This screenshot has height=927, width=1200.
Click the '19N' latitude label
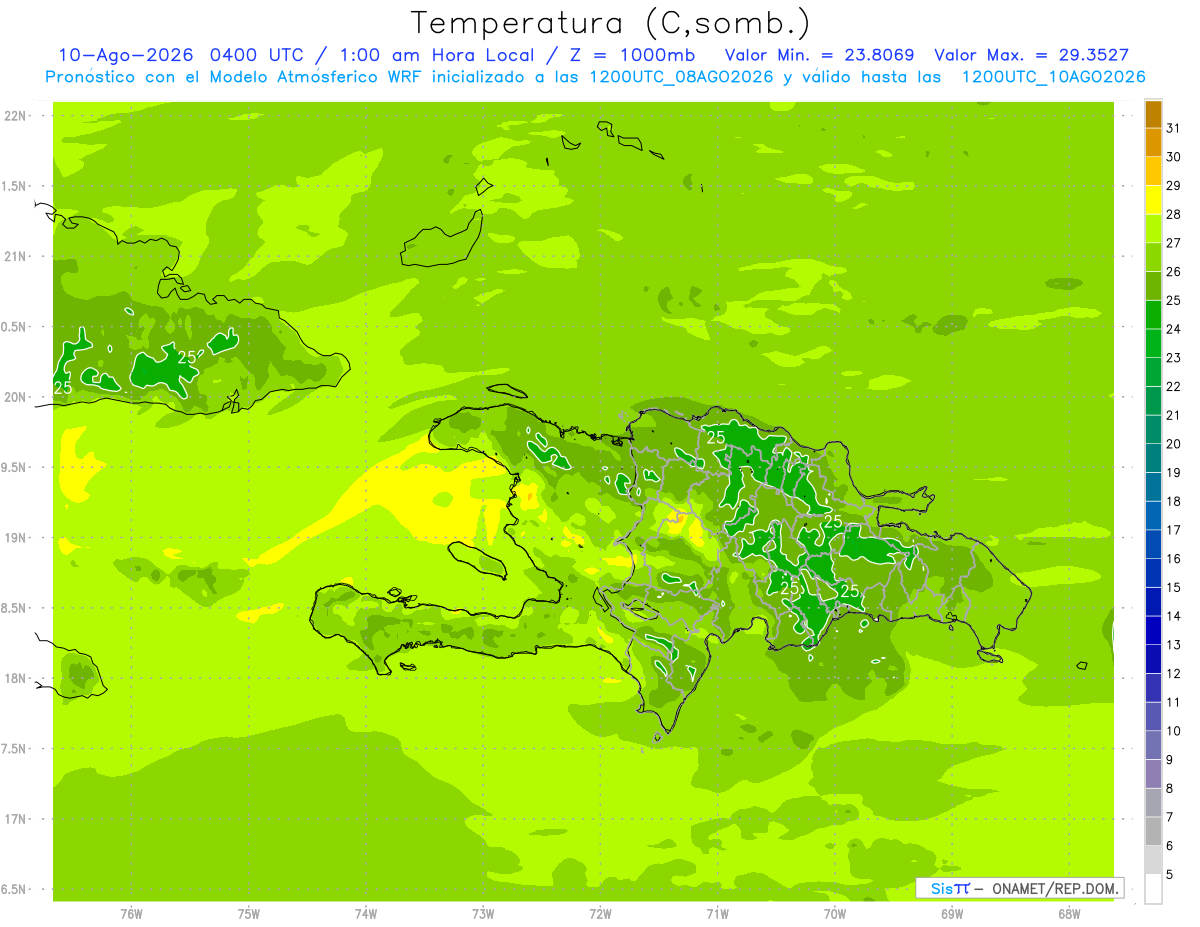pyautogui.click(x=15, y=538)
